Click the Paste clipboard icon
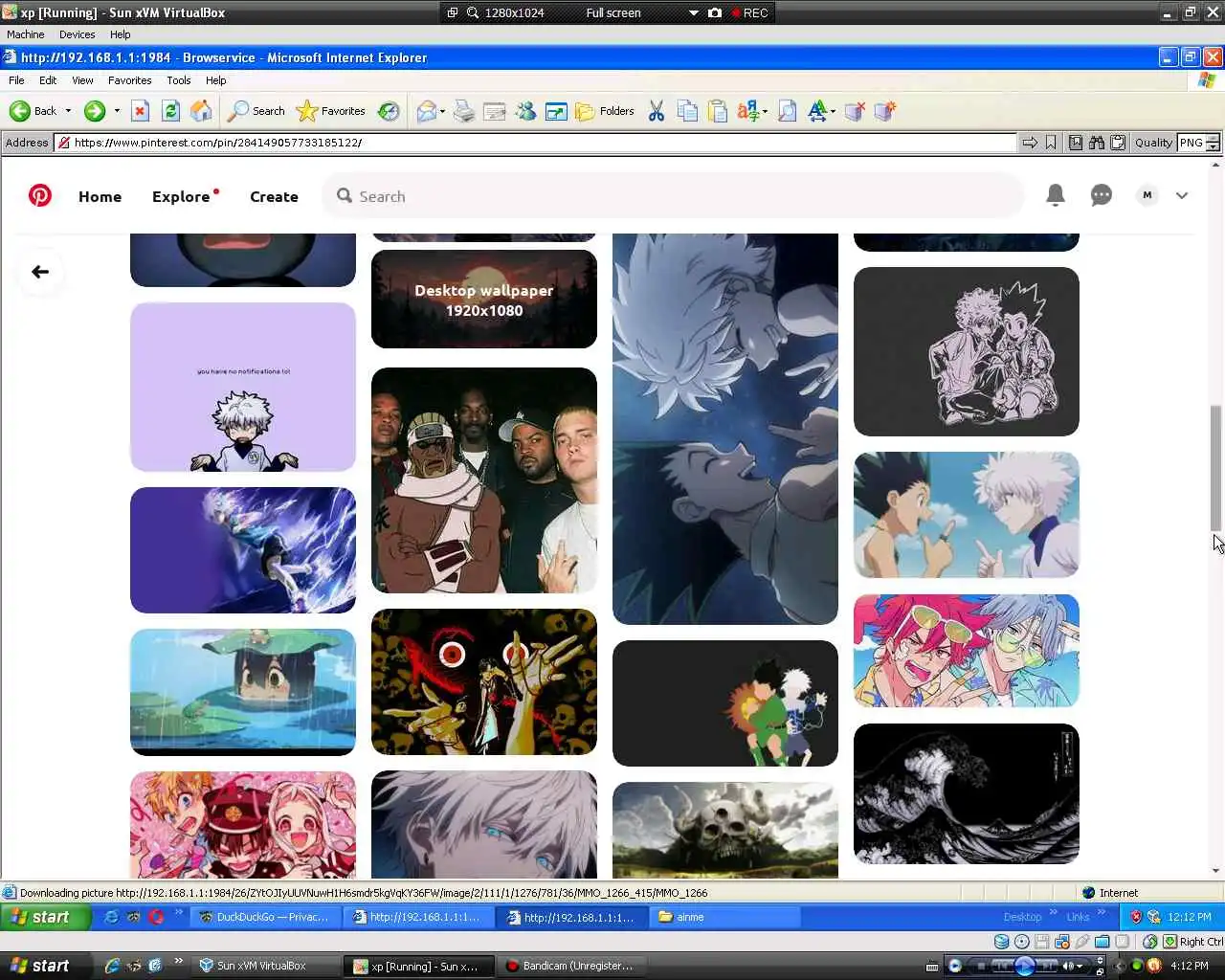Viewport: 1225px width, 980px height. 718,111
